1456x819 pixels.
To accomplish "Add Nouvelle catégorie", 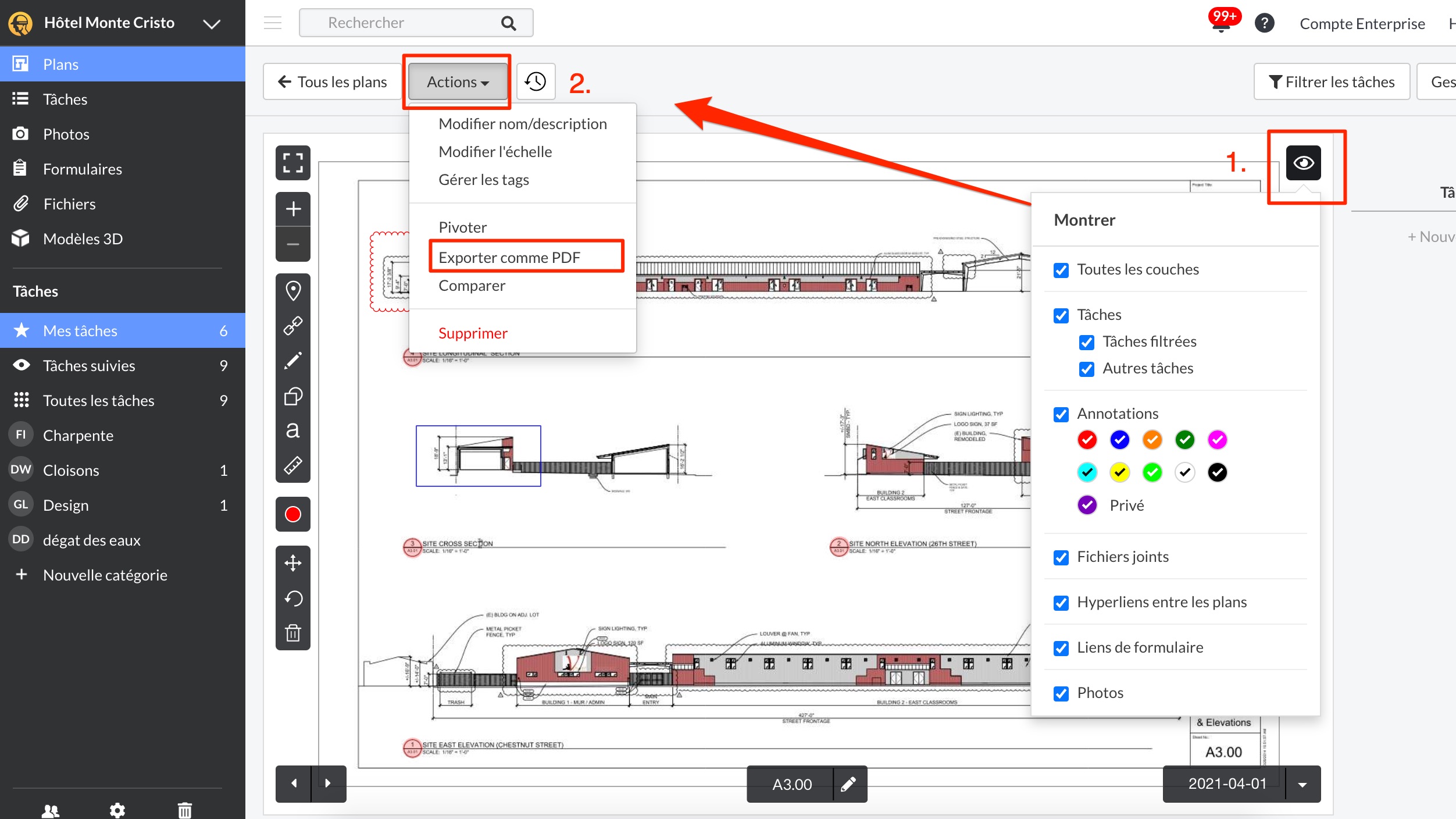I will point(123,575).
